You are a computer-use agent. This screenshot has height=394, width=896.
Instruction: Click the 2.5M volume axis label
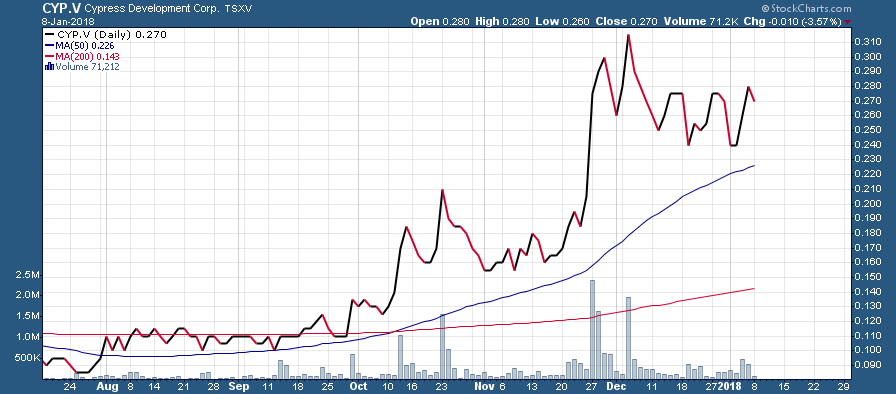(x=27, y=275)
